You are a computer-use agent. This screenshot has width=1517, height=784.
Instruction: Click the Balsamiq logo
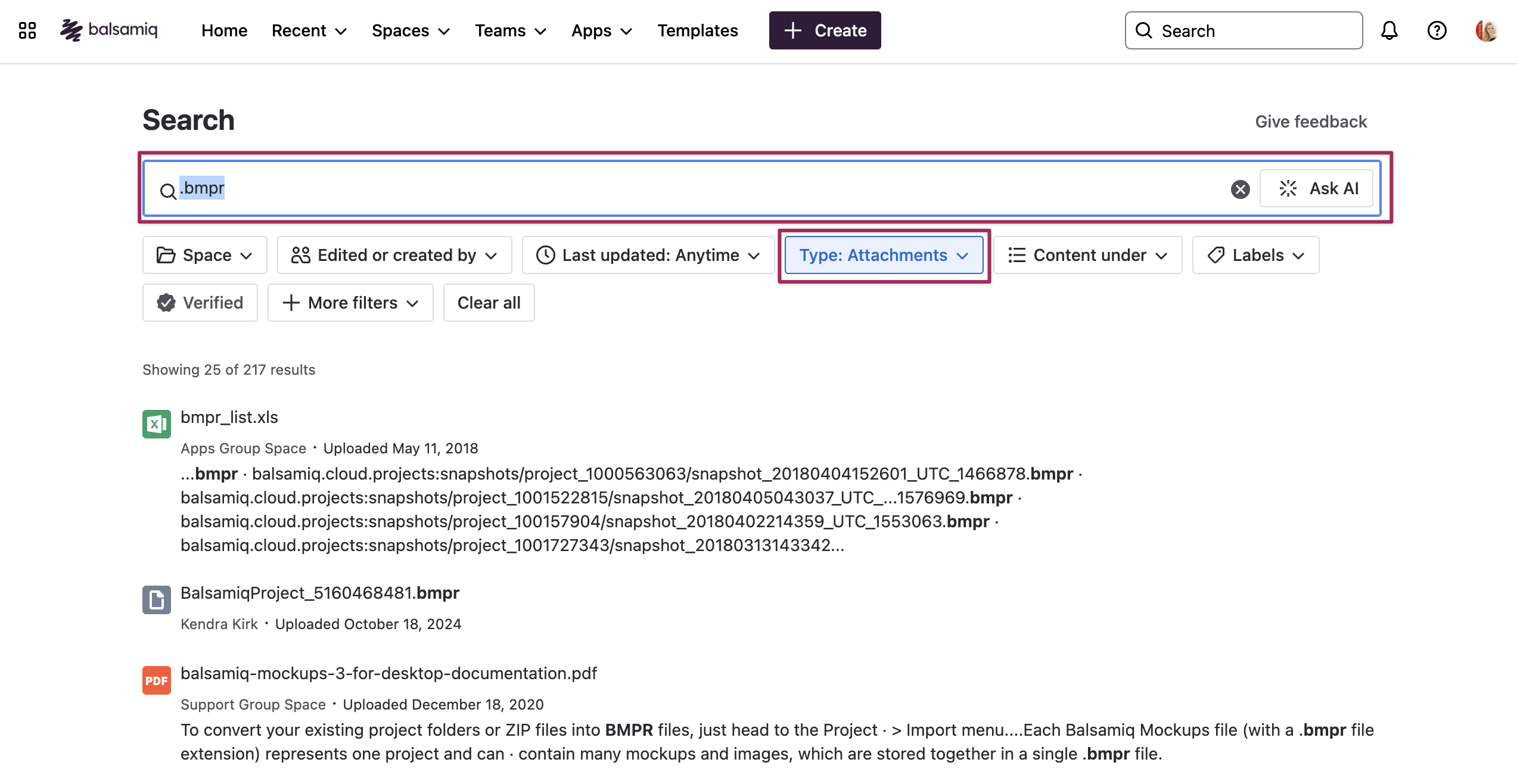pos(109,30)
